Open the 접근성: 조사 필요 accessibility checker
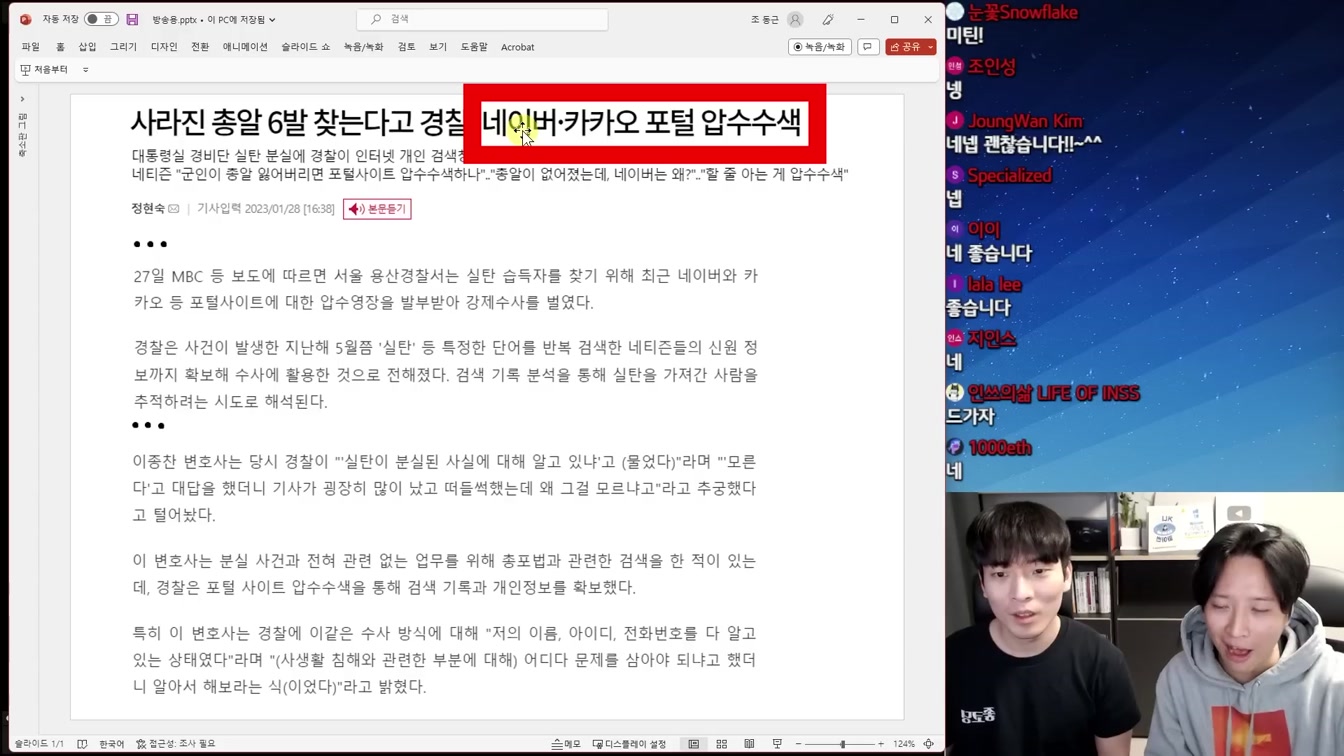1344x756 pixels. pos(176,744)
